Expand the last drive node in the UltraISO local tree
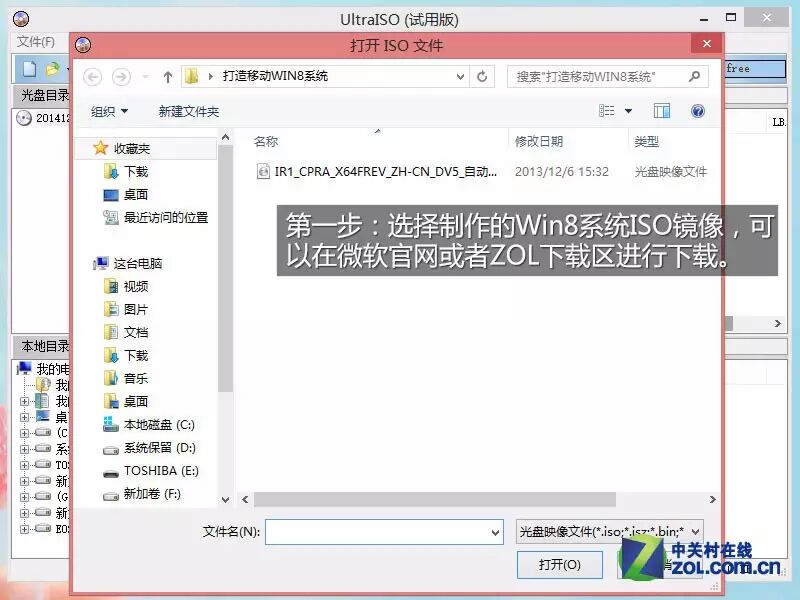Image resolution: width=800 pixels, height=600 pixels. tap(24, 529)
